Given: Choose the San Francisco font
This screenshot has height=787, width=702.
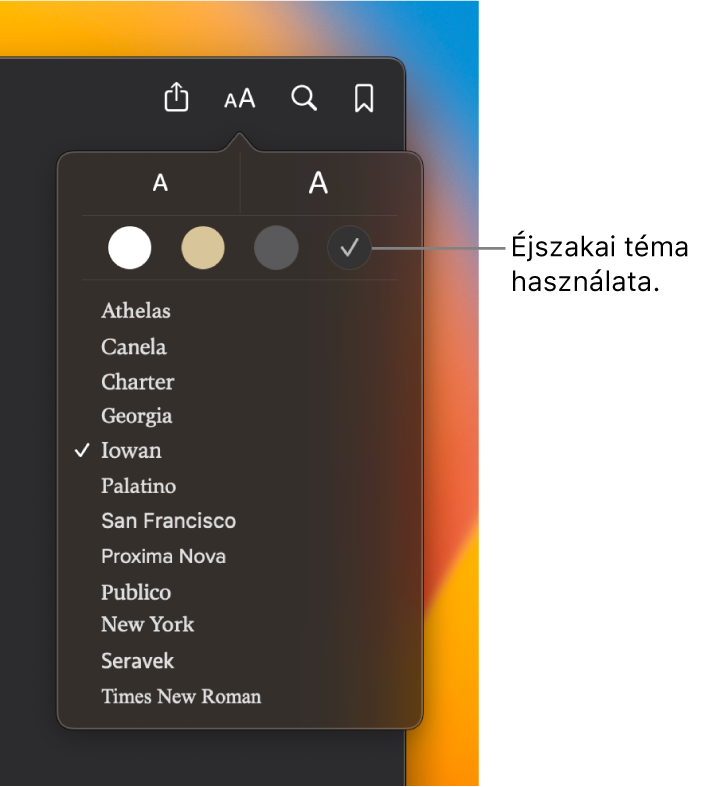Looking at the screenshot, I should [x=169, y=521].
